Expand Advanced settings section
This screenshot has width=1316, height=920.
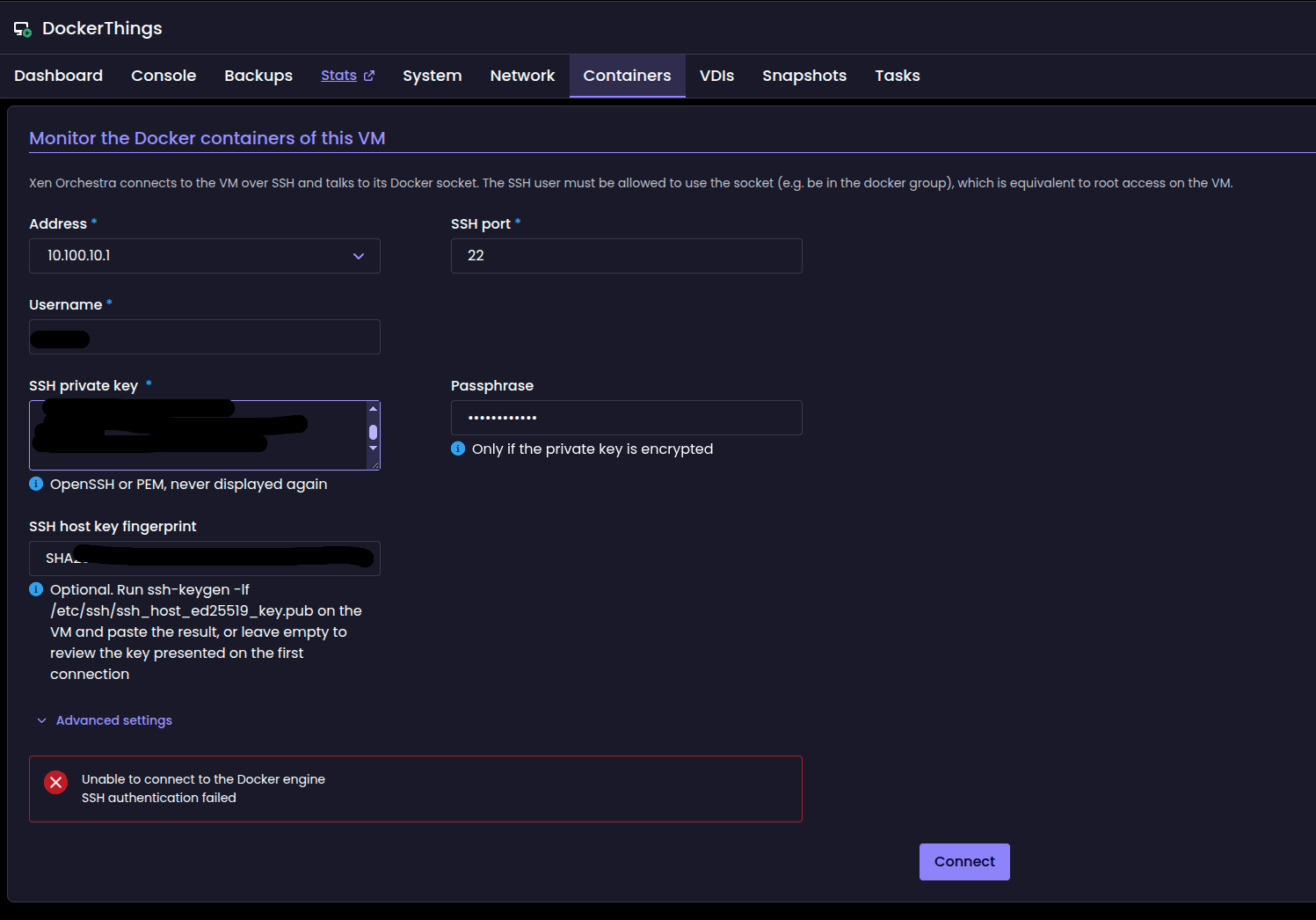pos(105,720)
